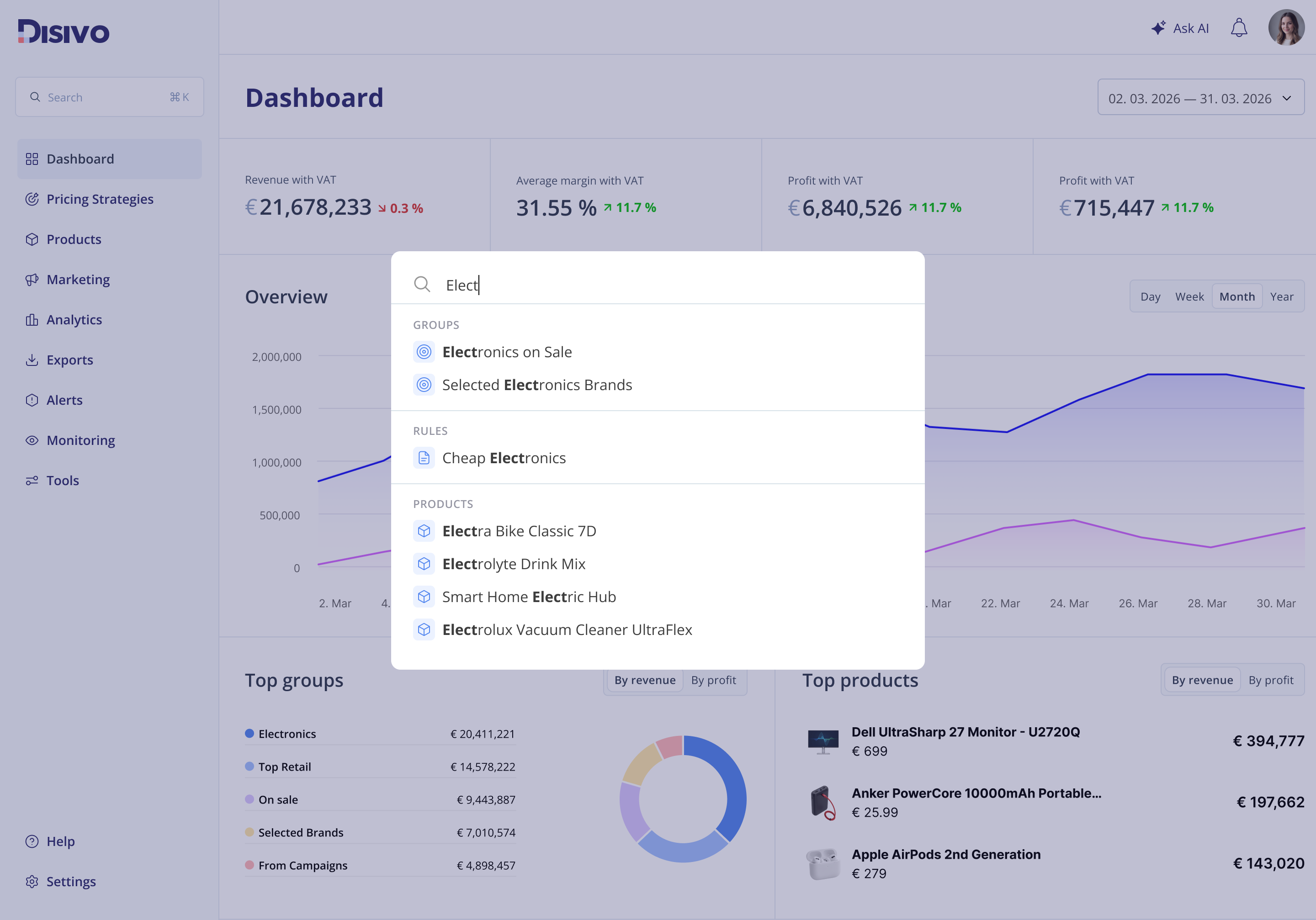Click the Marketing megaphone icon

[x=32, y=279]
